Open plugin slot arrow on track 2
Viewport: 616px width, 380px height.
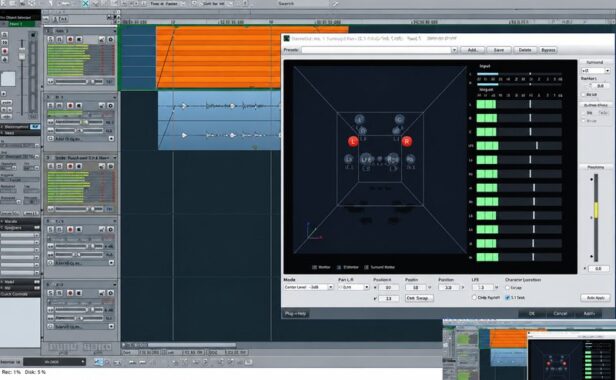pos(111,139)
